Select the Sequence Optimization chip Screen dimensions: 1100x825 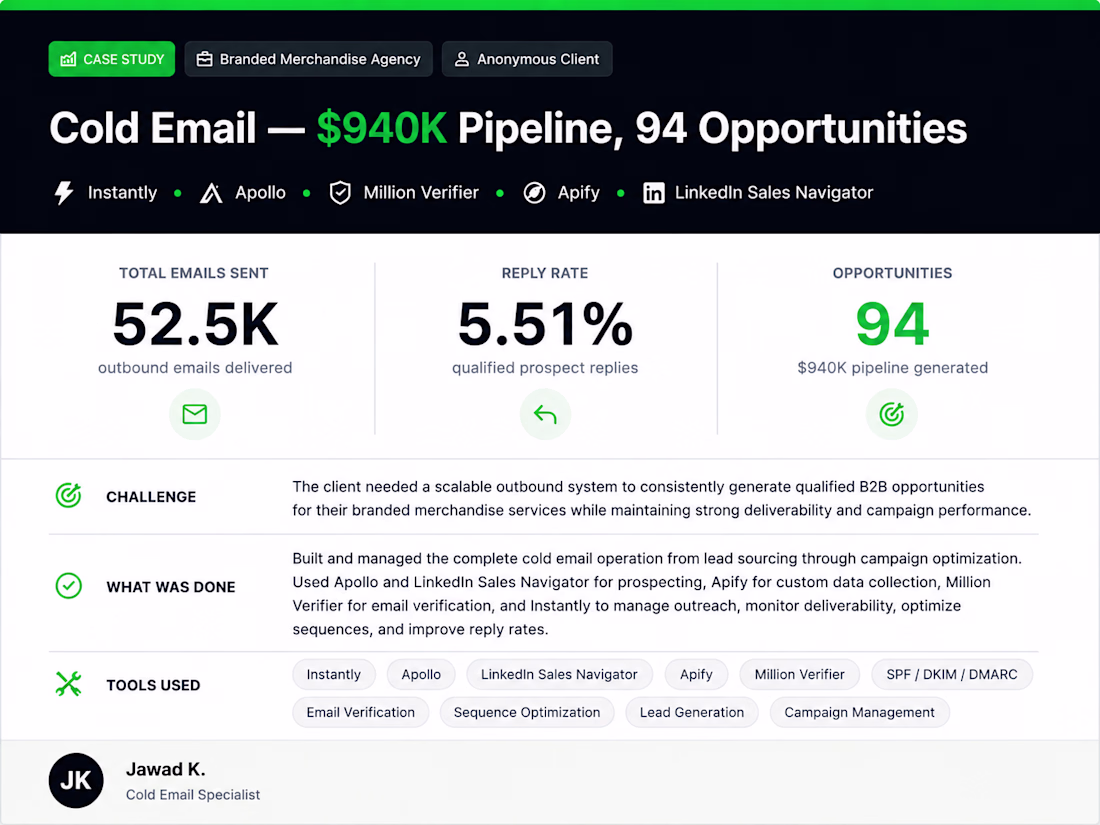tap(527, 712)
